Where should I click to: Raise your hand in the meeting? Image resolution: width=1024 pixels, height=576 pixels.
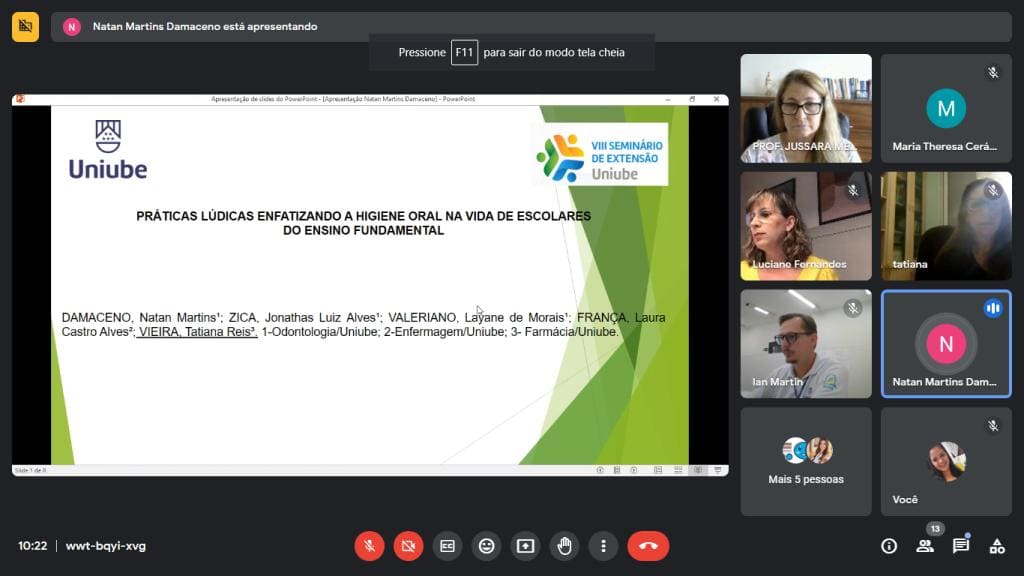[565, 546]
